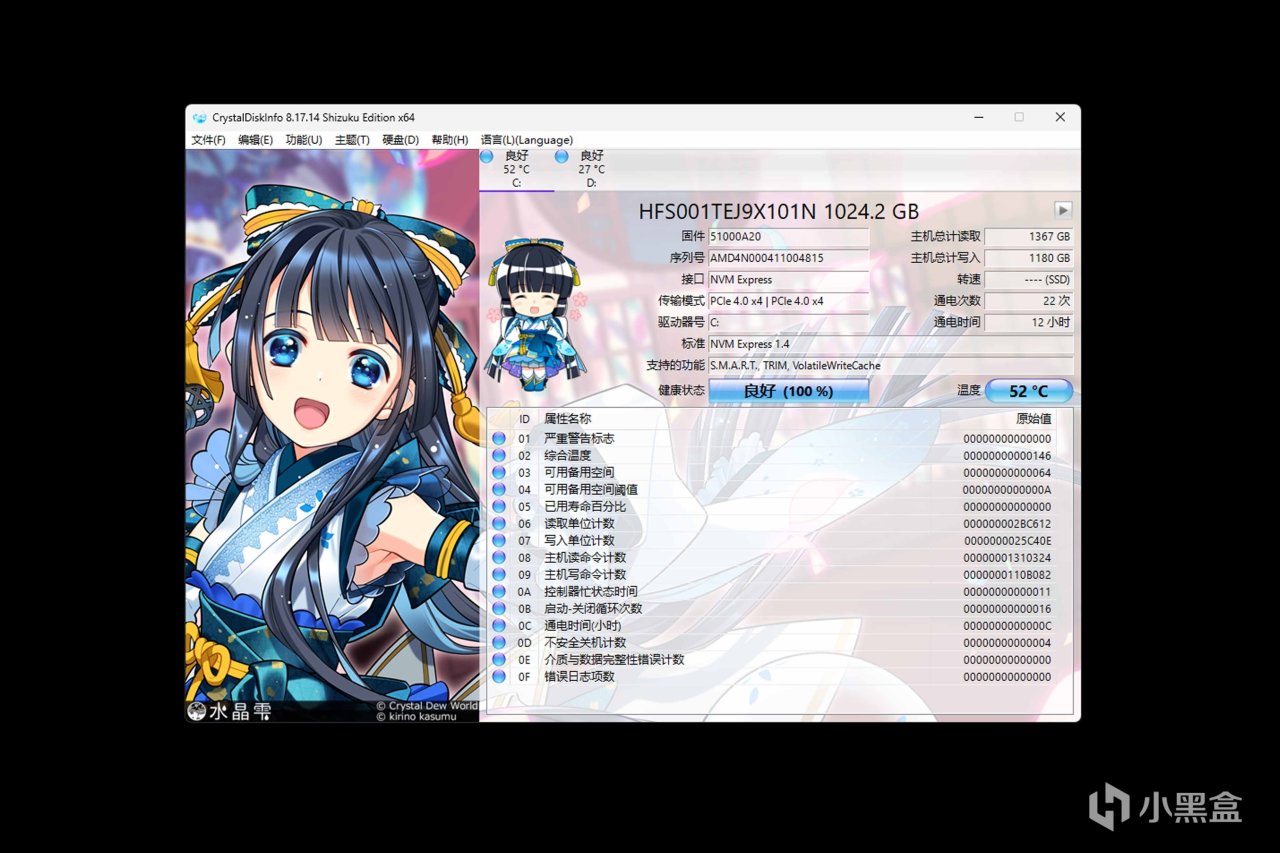Click the features field S.M.A.R.T., TRIM, VolatileWriteCache
This screenshot has height=853, width=1280.
point(891,365)
